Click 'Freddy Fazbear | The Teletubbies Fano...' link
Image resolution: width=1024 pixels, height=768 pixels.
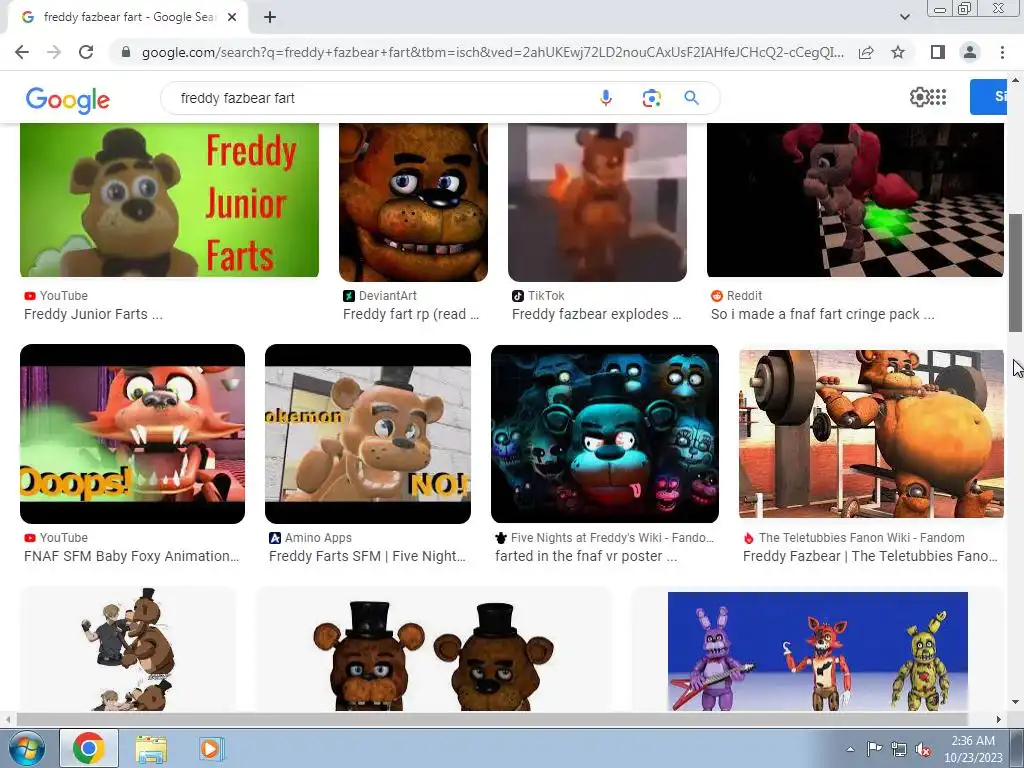871,556
